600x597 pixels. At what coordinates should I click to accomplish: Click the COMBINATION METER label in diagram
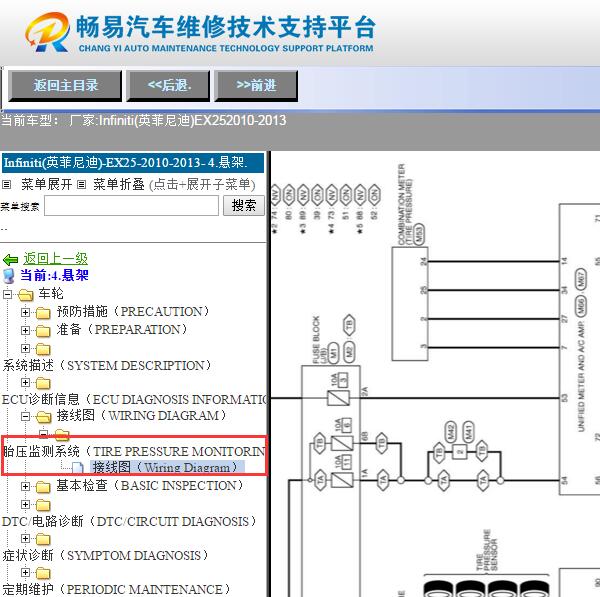405,204
